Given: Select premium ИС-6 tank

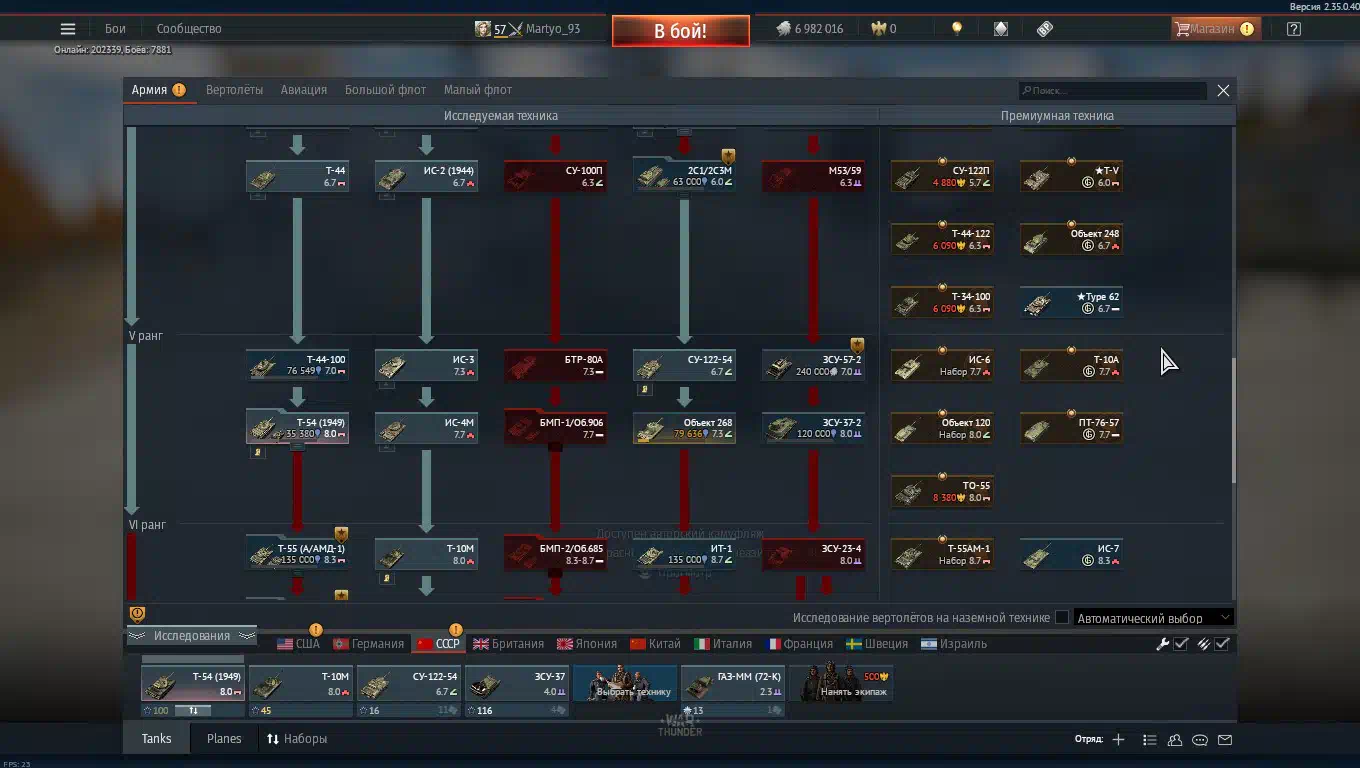Looking at the screenshot, I should coord(943,365).
